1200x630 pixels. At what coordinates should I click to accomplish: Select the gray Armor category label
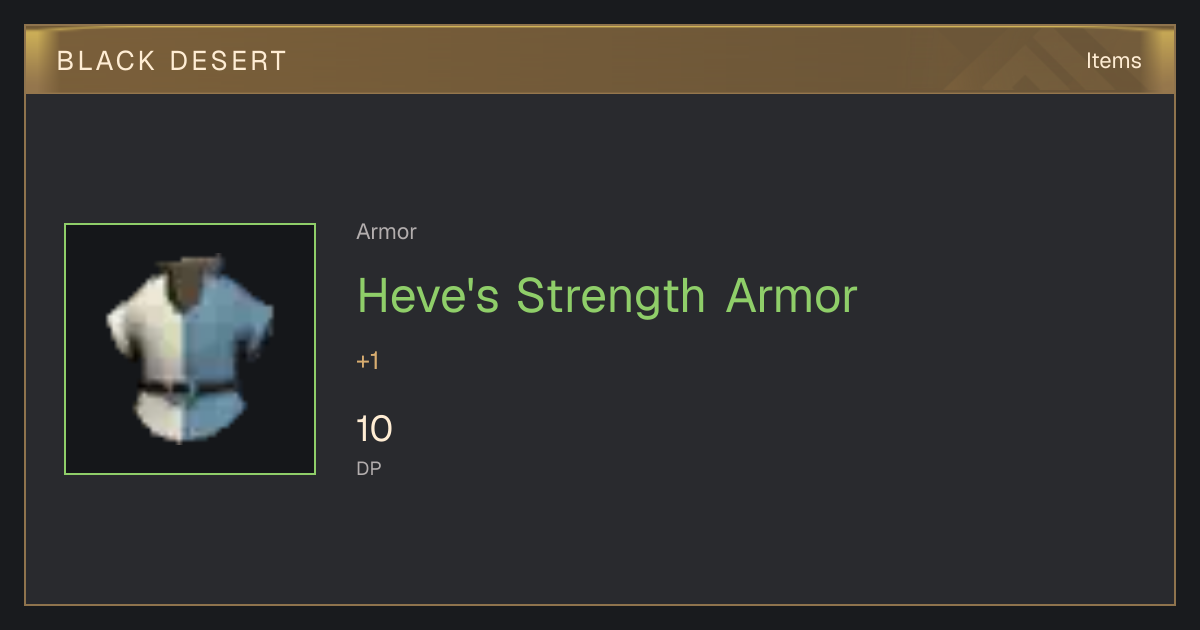tap(386, 232)
